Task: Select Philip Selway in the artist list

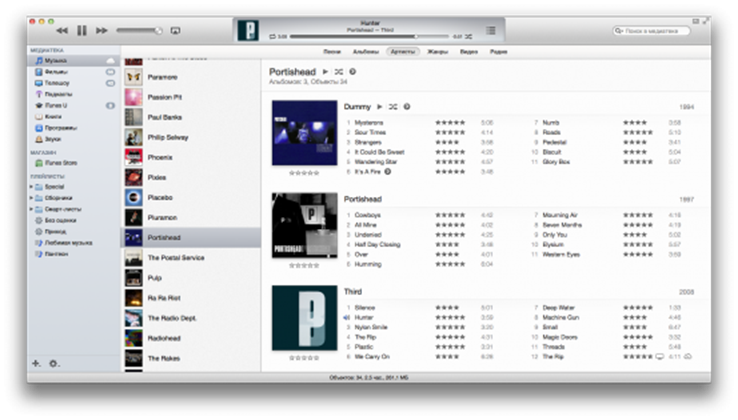Action: [x=191, y=137]
